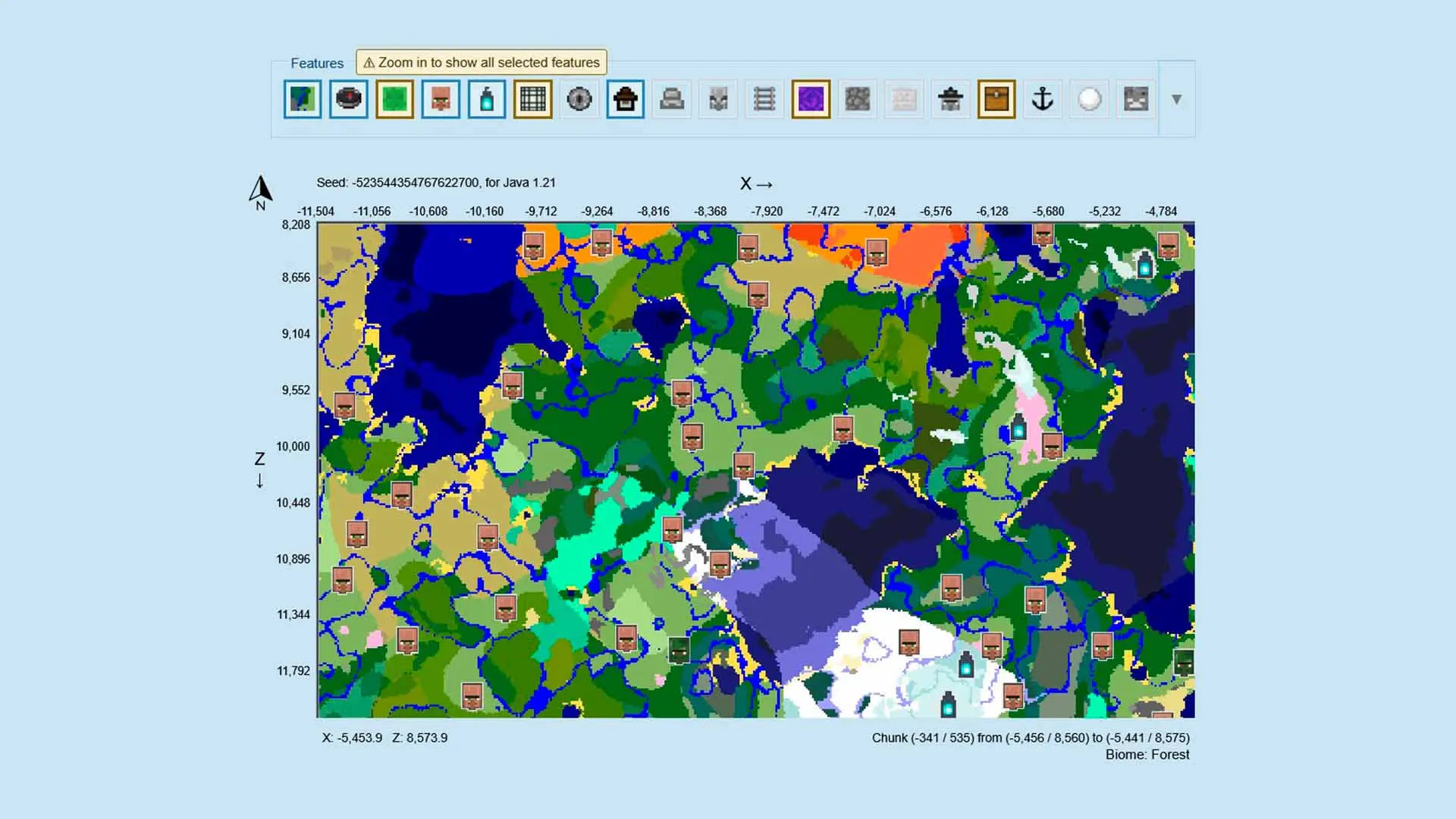Click the -11,504 X-axis label
This screenshot has width=1456, height=819.
(315, 212)
